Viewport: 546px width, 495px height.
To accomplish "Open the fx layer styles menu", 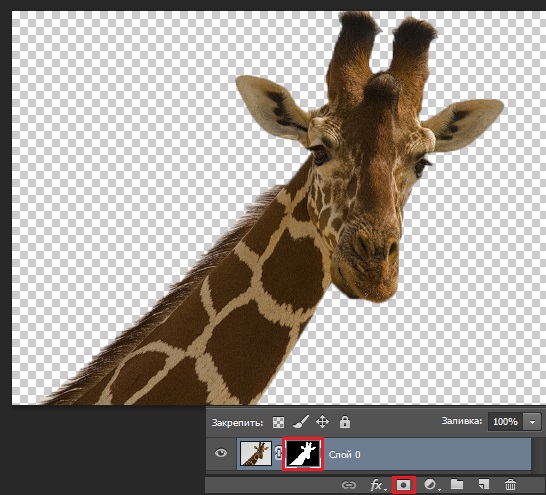I will [x=377, y=485].
